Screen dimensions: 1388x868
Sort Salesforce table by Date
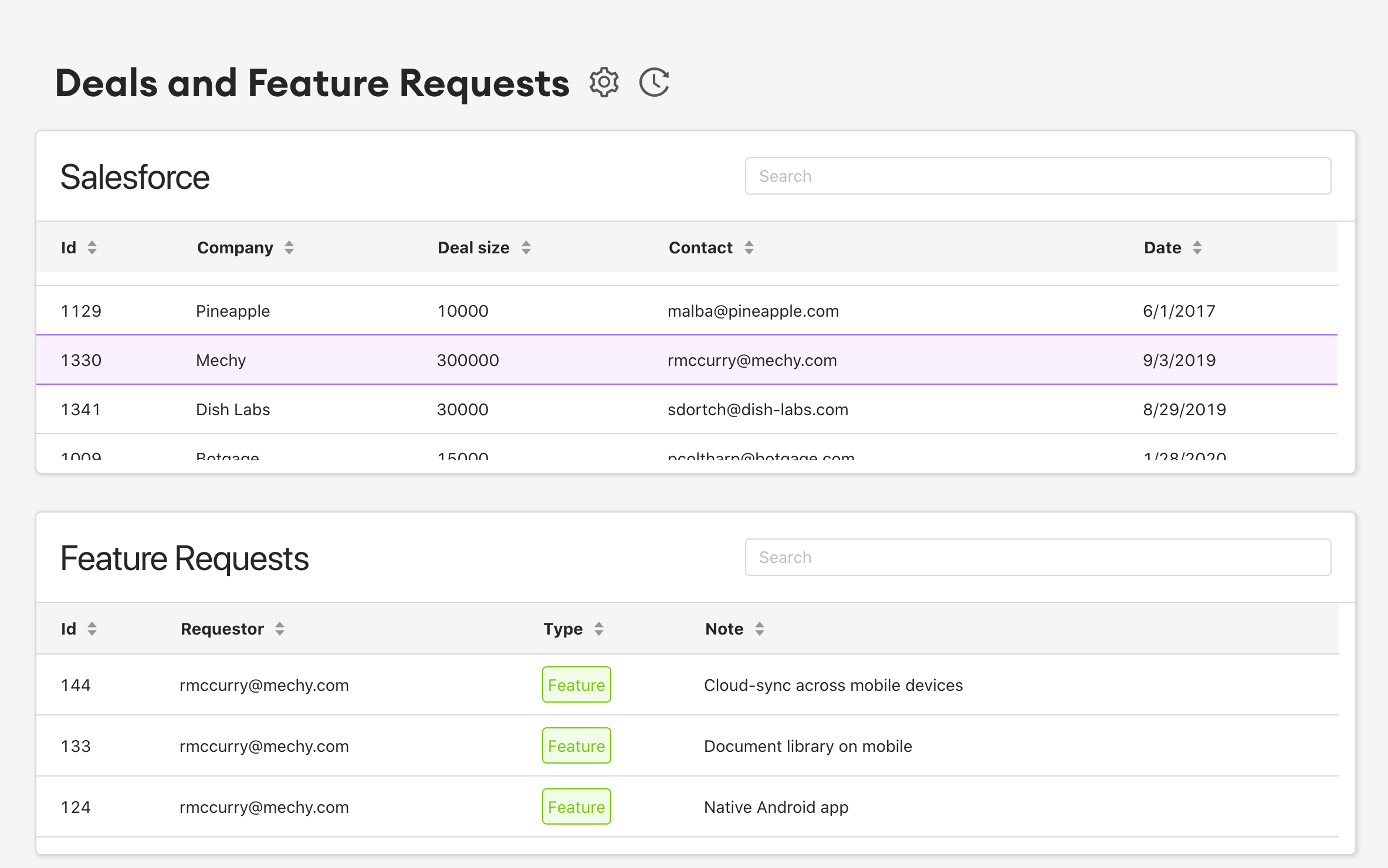[x=1197, y=247]
